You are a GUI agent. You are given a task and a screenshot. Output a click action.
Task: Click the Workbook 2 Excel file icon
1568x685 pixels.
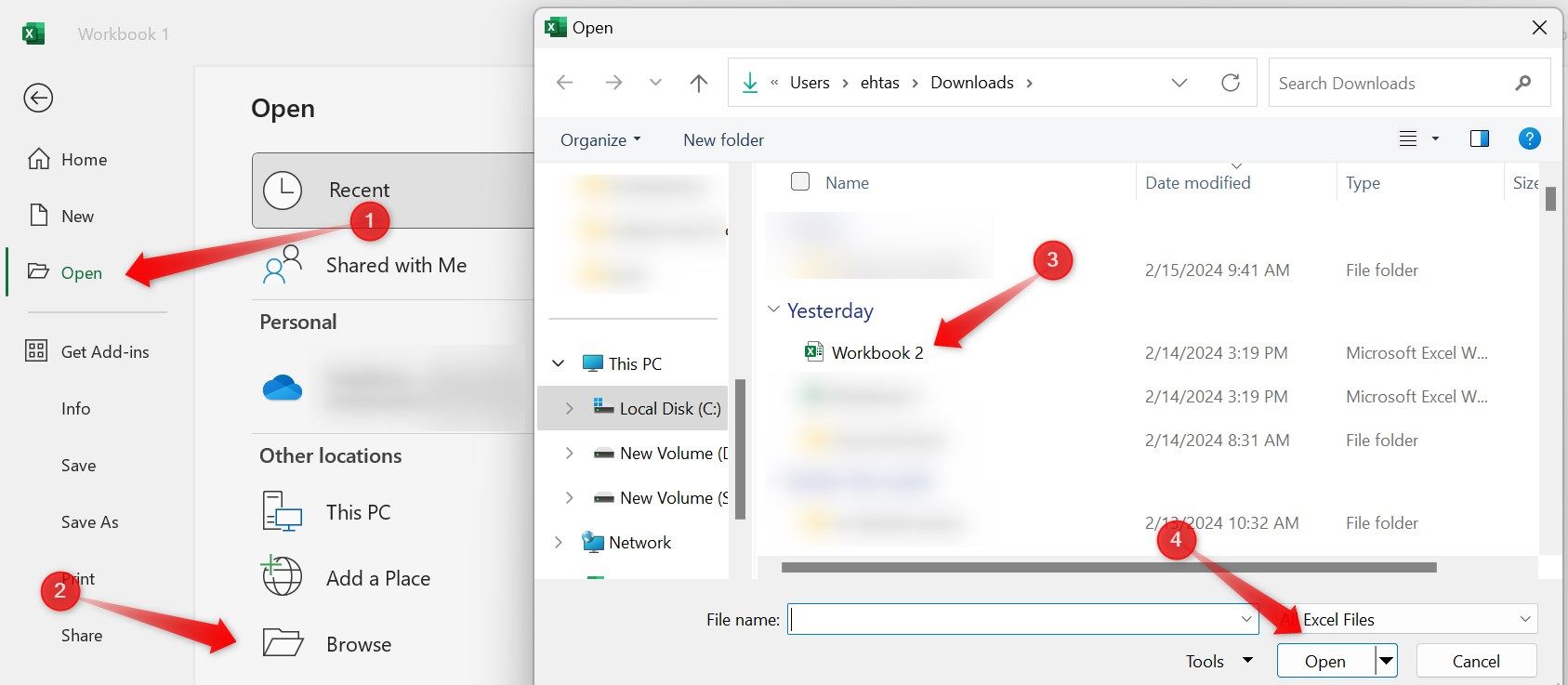coord(813,351)
